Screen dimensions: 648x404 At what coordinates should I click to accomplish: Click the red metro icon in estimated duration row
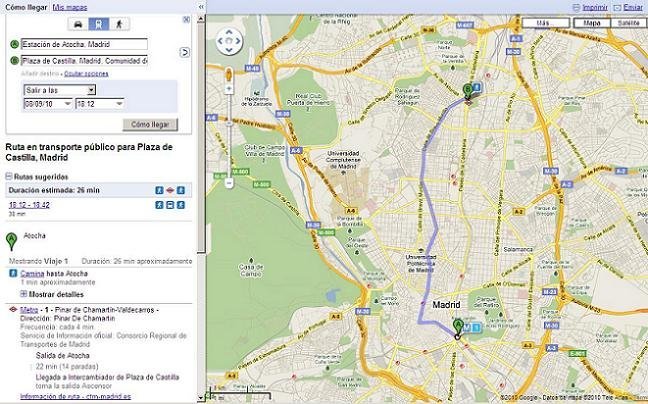click(170, 190)
